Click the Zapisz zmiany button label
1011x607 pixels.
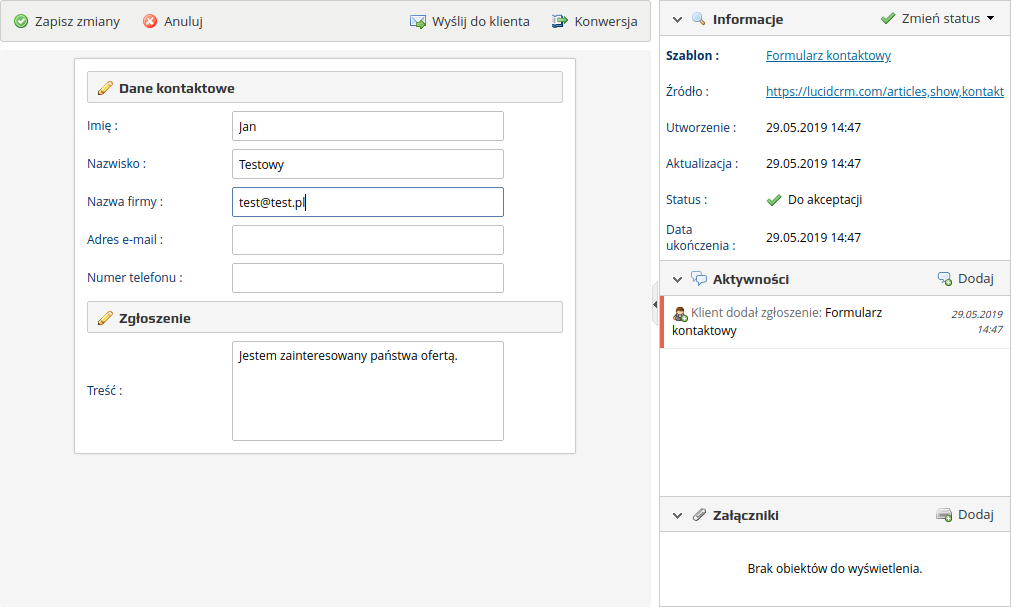[77, 21]
